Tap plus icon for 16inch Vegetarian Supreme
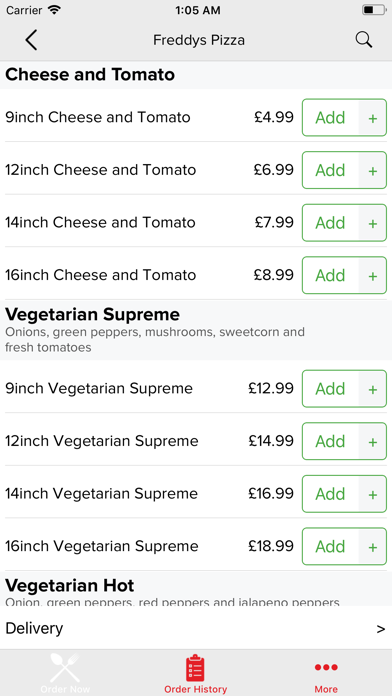392x696 pixels. 372,546
